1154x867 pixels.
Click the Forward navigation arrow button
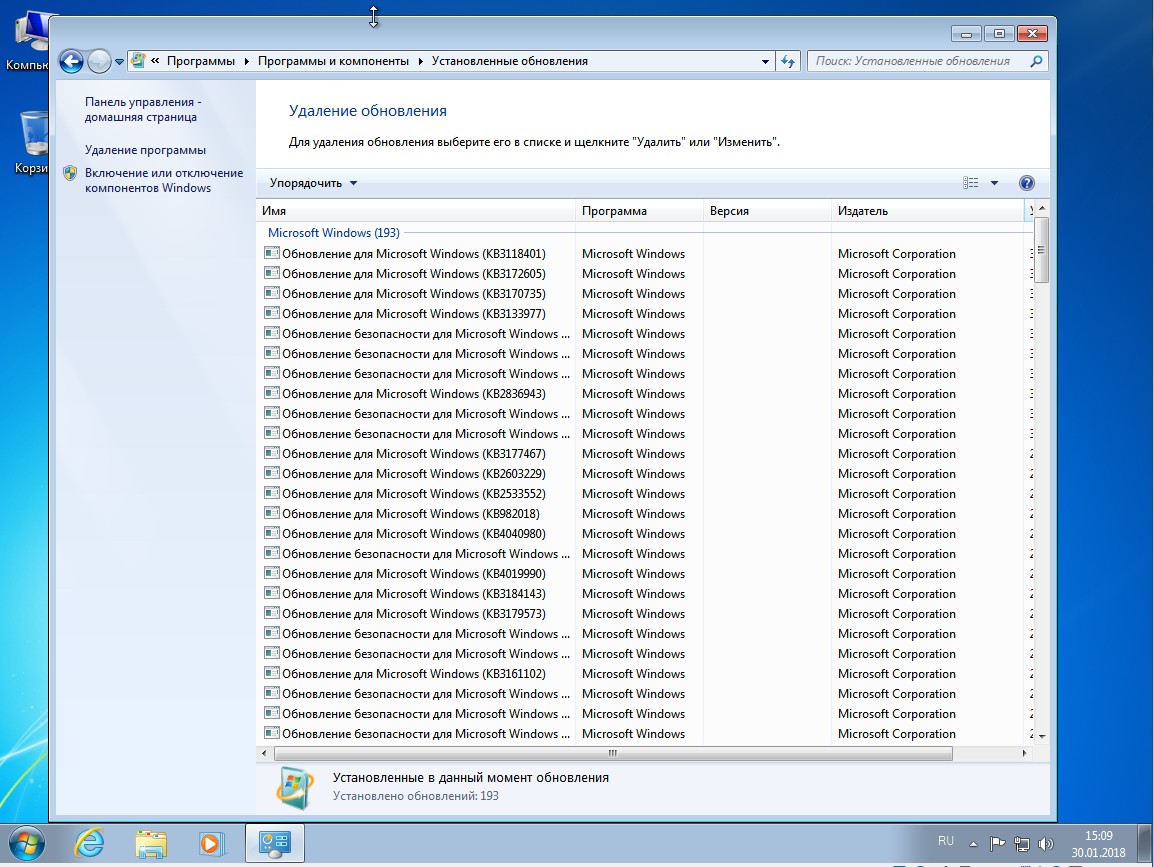pyautogui.click(x=99, y=61)
